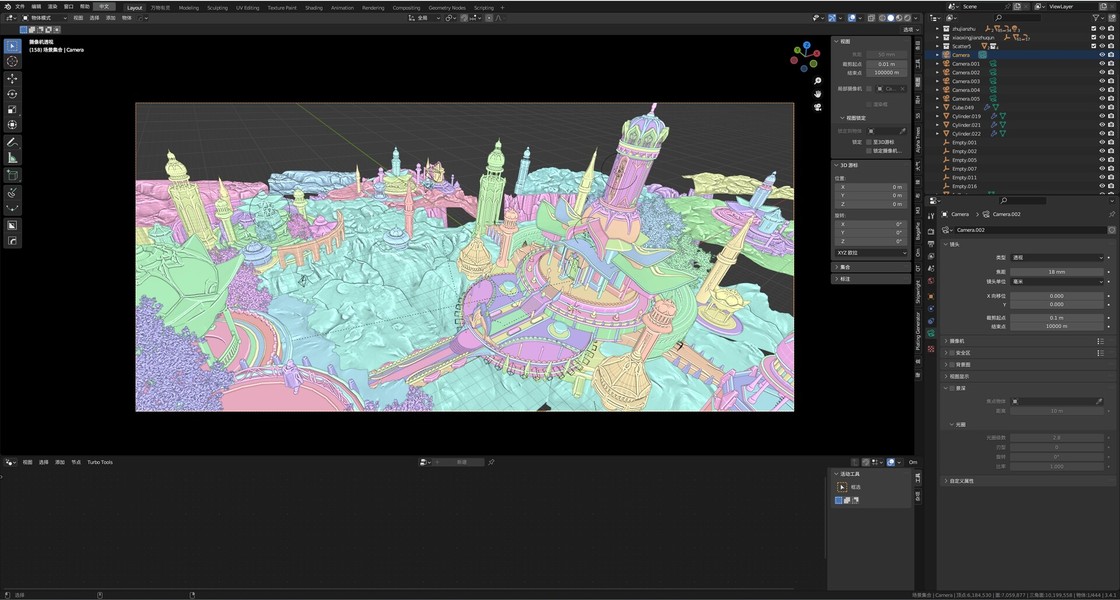The image size is (1120, 600).
Task: Switch to rendered viewport shading
Action: point(908,18)
